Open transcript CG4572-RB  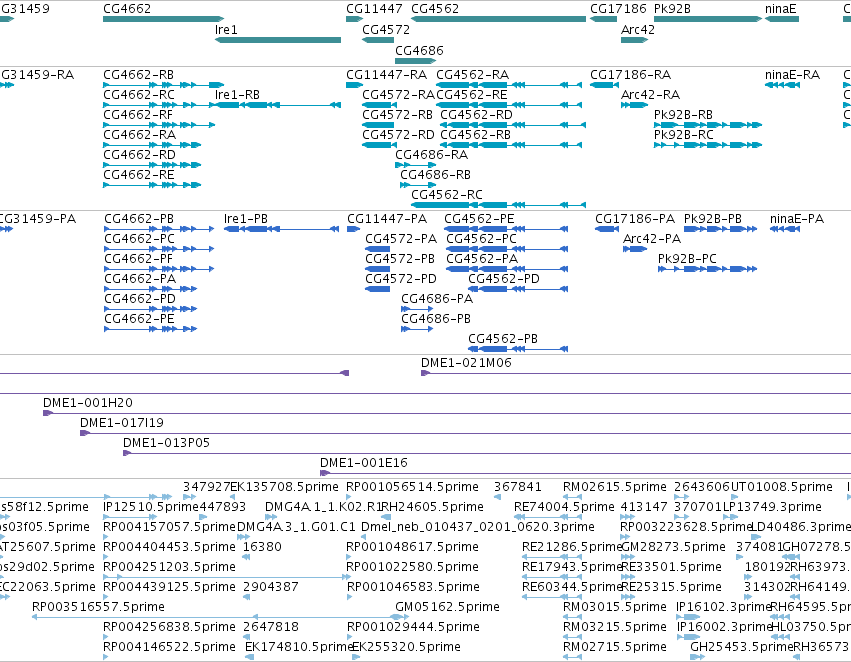click(x=397, y=114)
